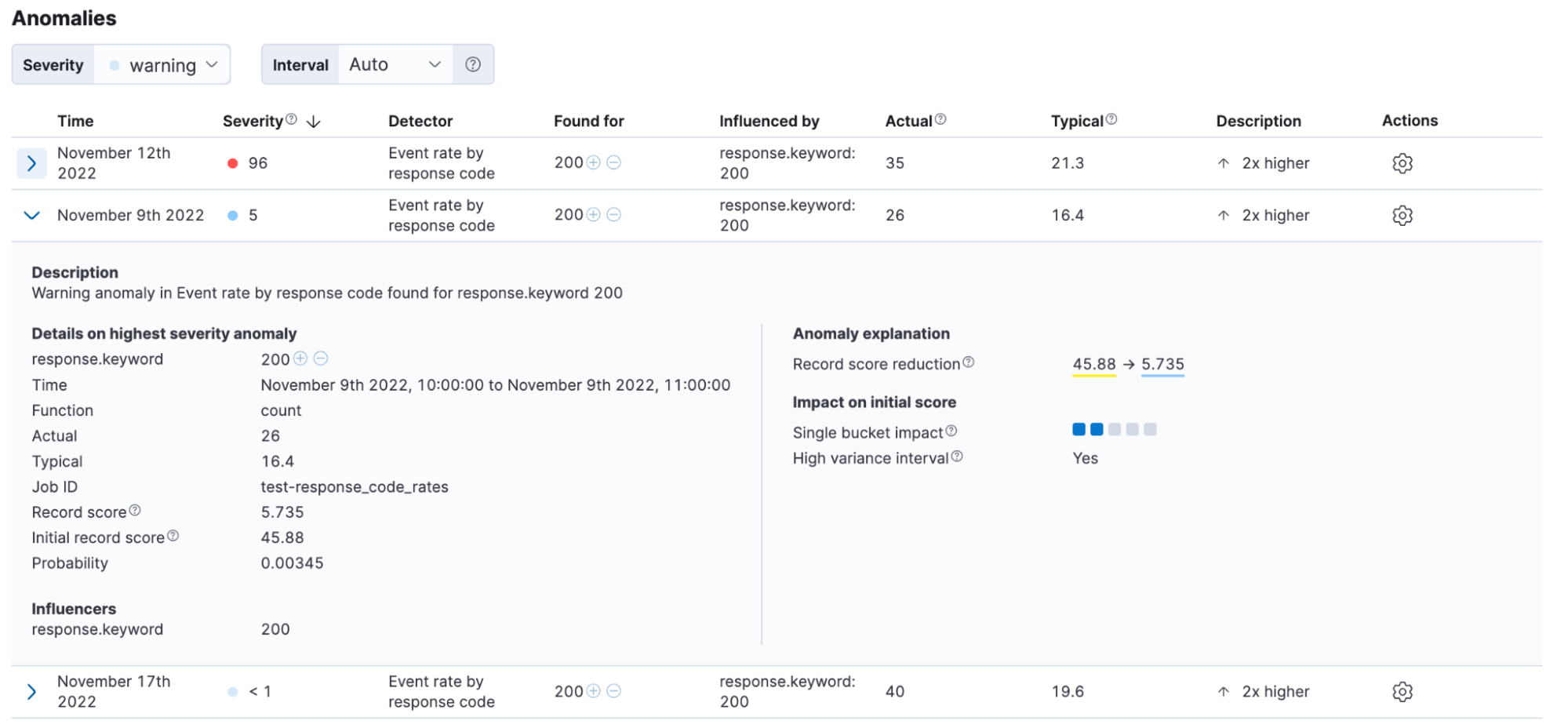Expand the November 12th 2022 anomaly row
The width and height of the screenshot is (1568, 728).
tap(31, 163)
